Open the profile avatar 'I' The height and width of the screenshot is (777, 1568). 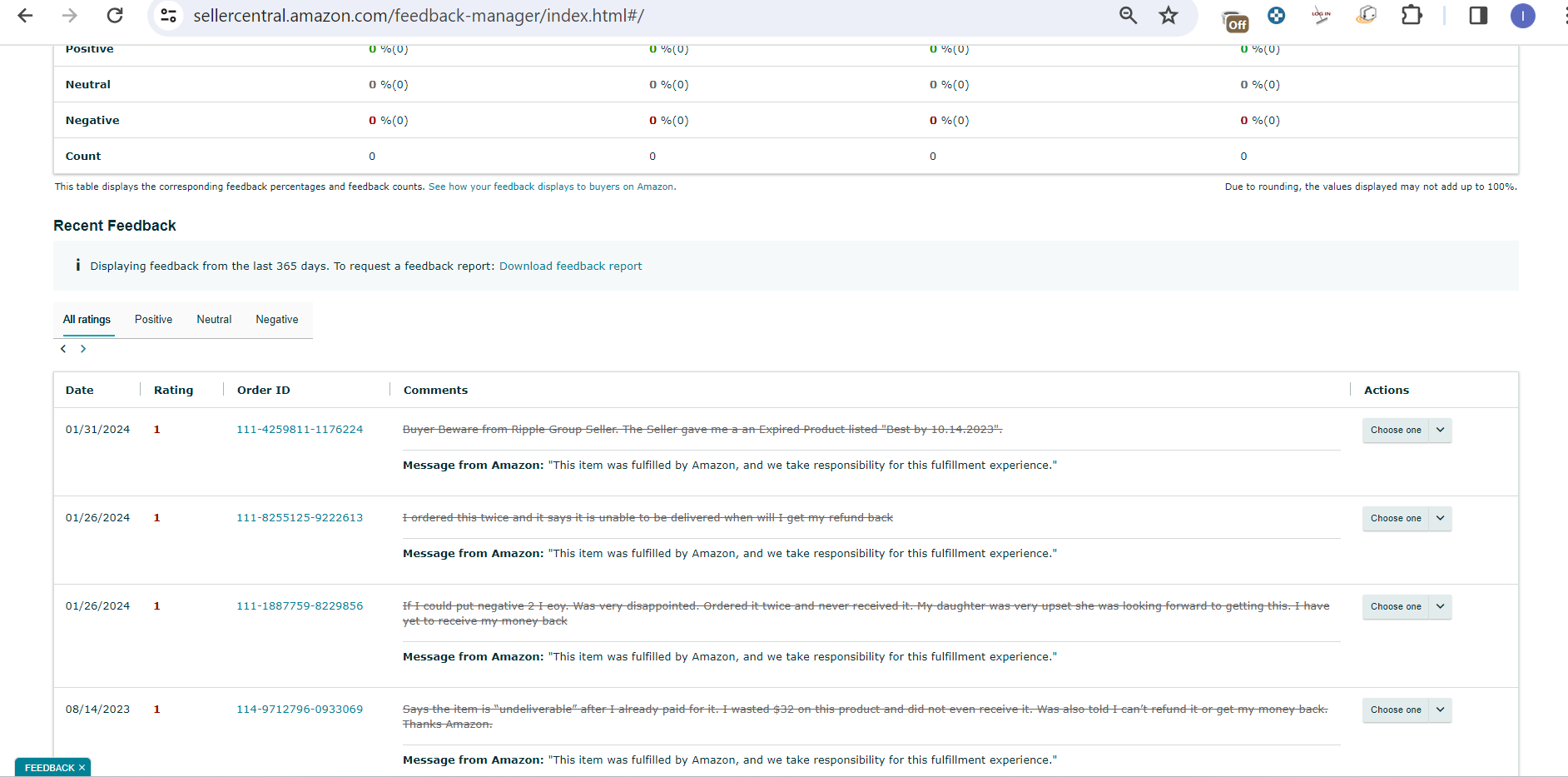pyautogui.click(x=1522, y=16)
